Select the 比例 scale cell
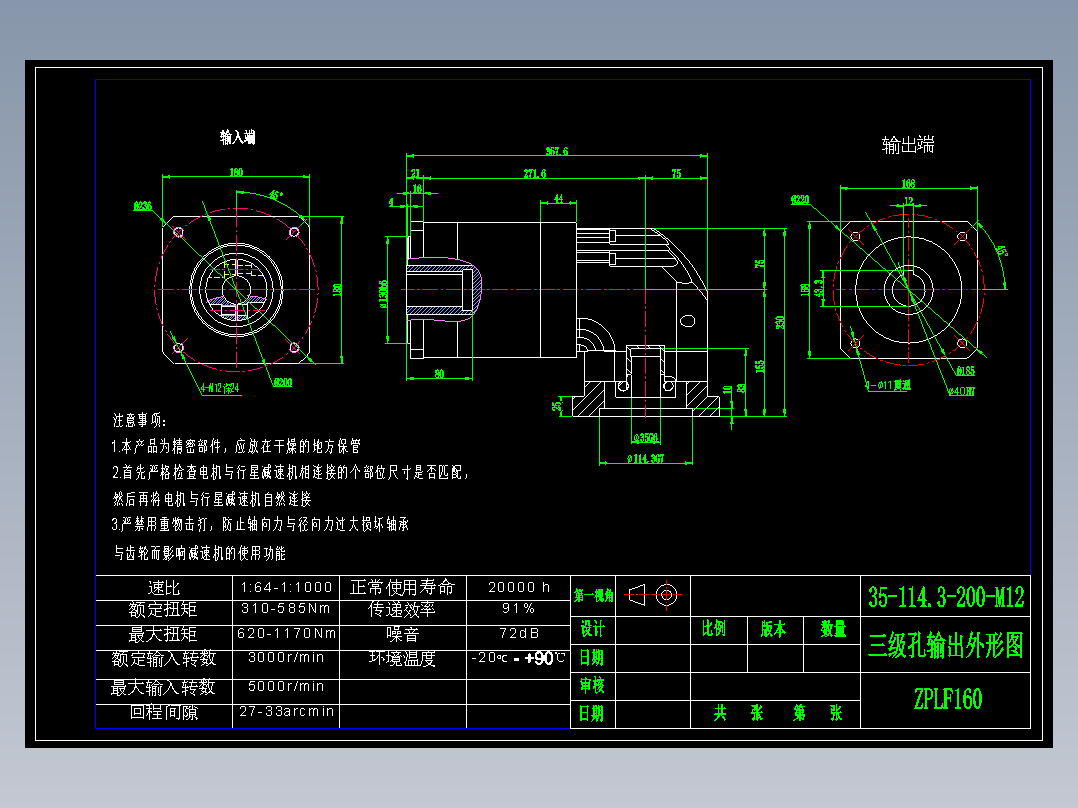The width and height of the screenshot is (1078, 808). [716, 629]
